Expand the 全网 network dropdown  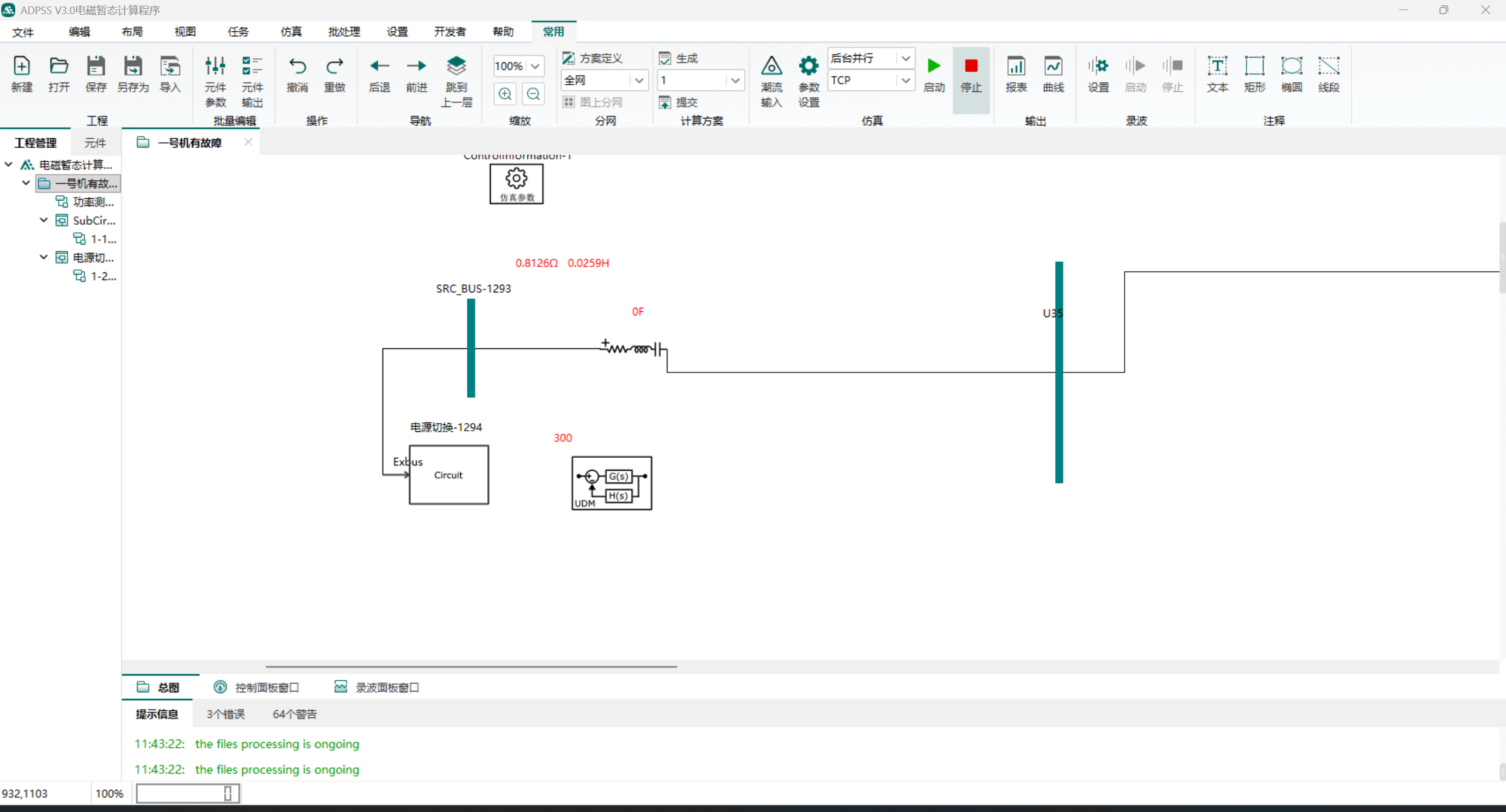[639, 80]
